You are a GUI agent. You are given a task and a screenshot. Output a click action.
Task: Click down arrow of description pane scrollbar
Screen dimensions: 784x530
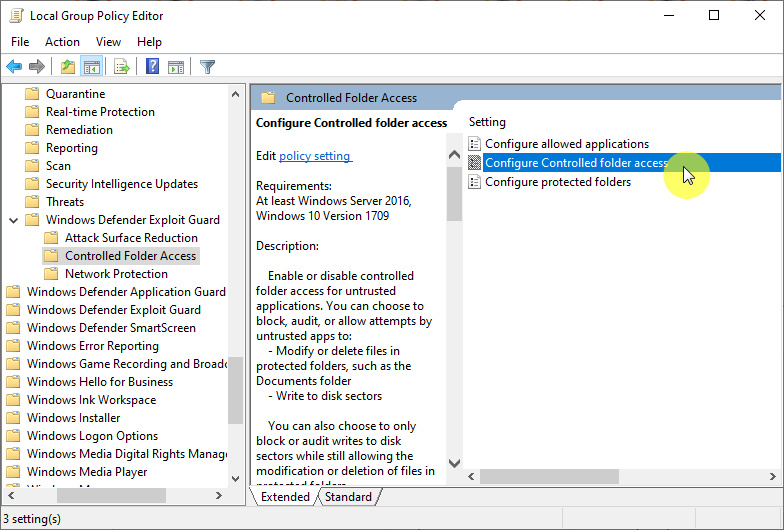point(454,464)
